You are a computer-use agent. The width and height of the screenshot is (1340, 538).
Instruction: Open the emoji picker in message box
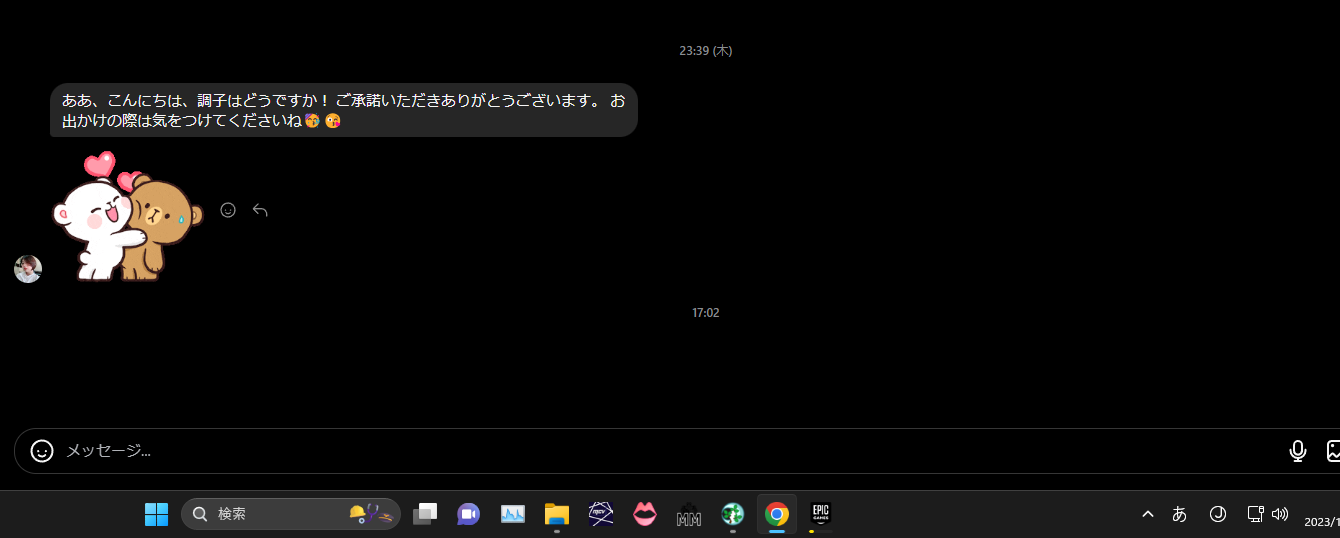[x=42, y=451]
